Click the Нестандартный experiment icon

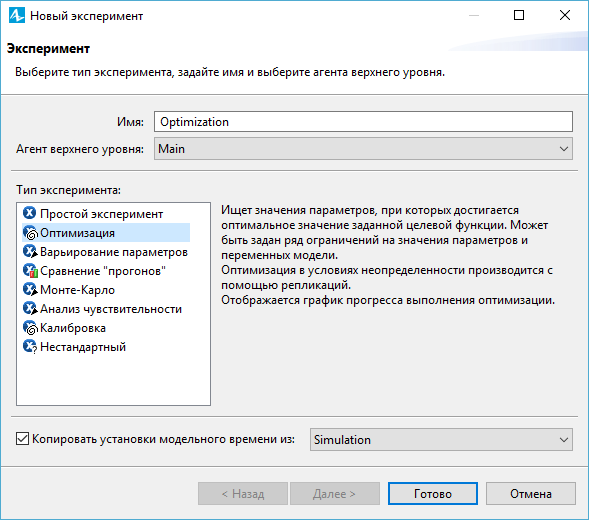pyautogui.click(x=30, y=346)
